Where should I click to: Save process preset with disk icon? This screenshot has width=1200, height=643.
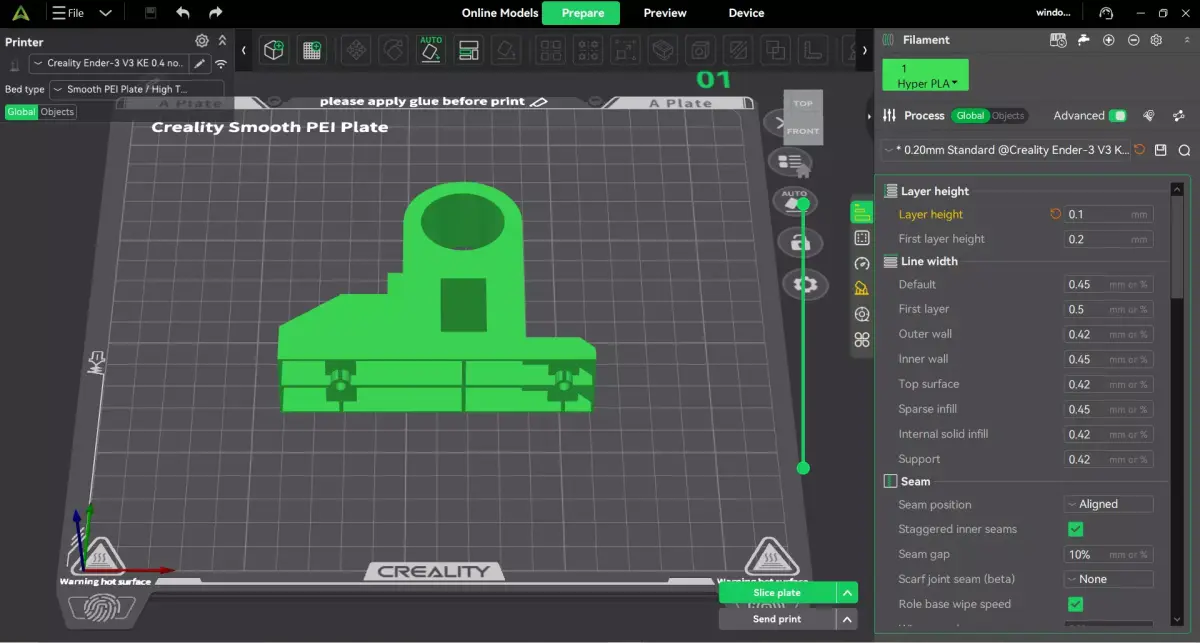(x=1161, y=150)
